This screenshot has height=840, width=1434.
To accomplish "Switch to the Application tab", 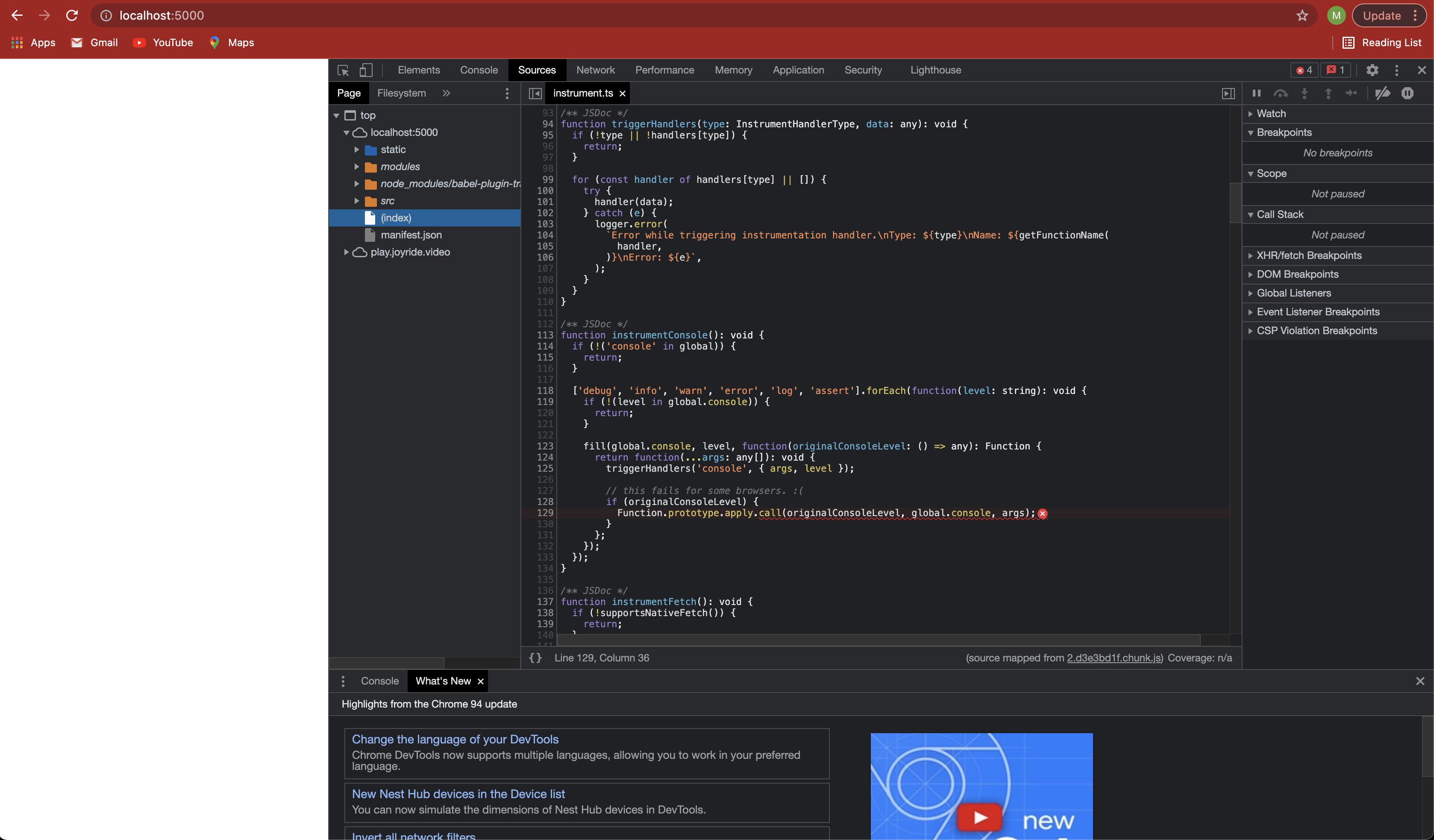I will [798, 70].
